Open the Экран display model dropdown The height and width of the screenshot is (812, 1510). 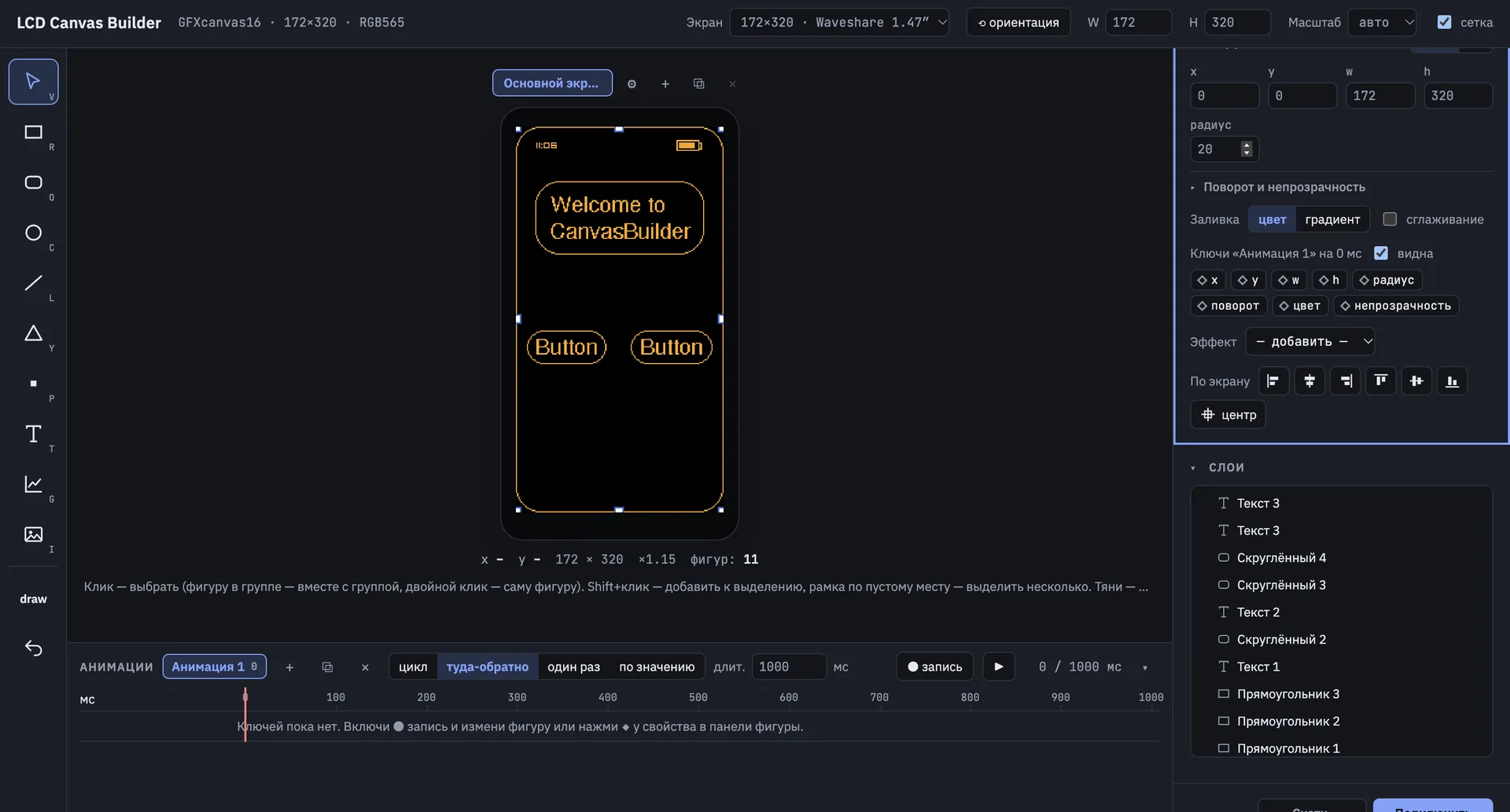tap(839, 22)
